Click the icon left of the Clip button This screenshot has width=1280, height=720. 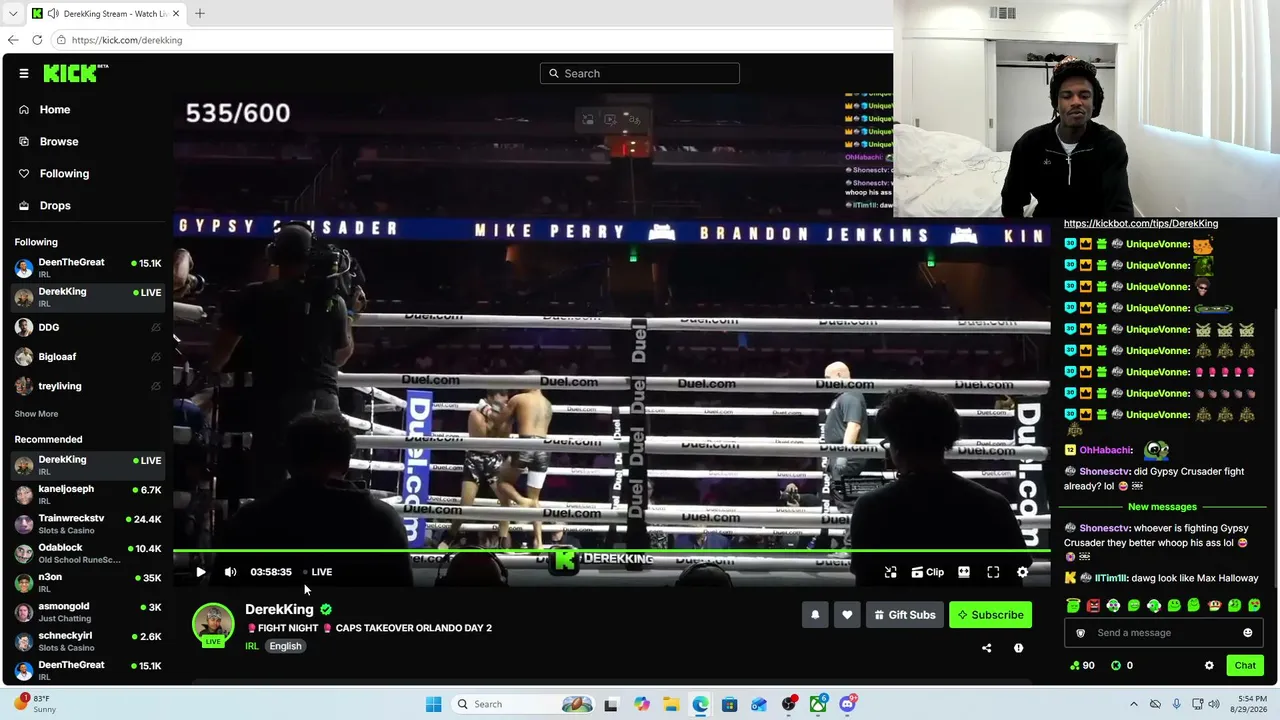point(891,572)
